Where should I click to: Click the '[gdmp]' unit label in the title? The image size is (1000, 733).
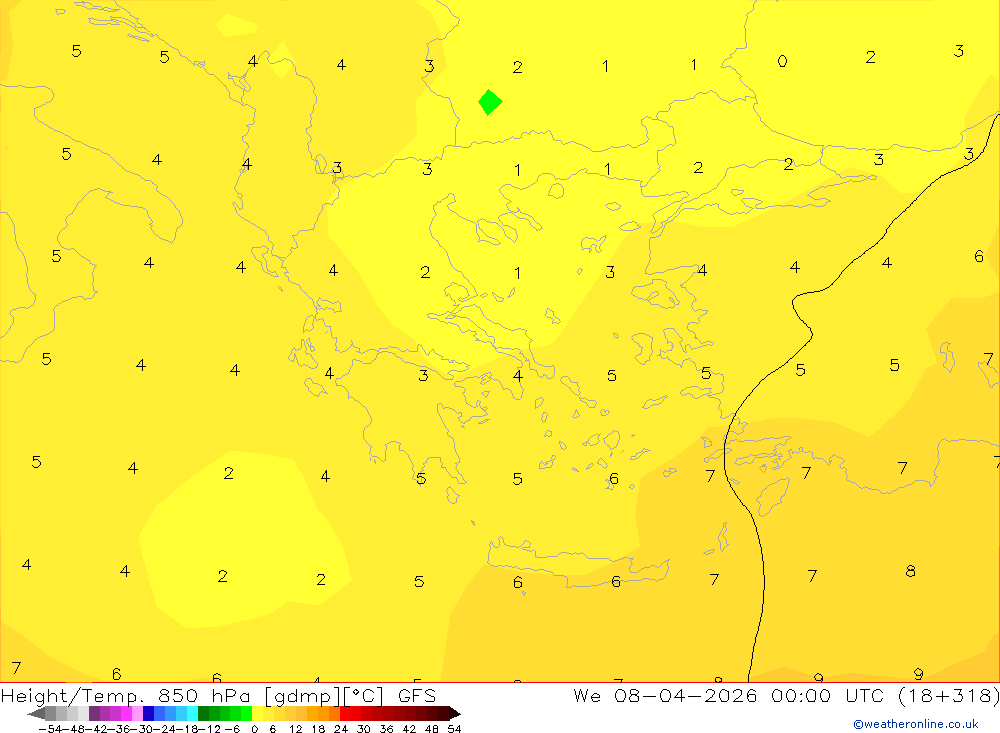pos(302,696)
